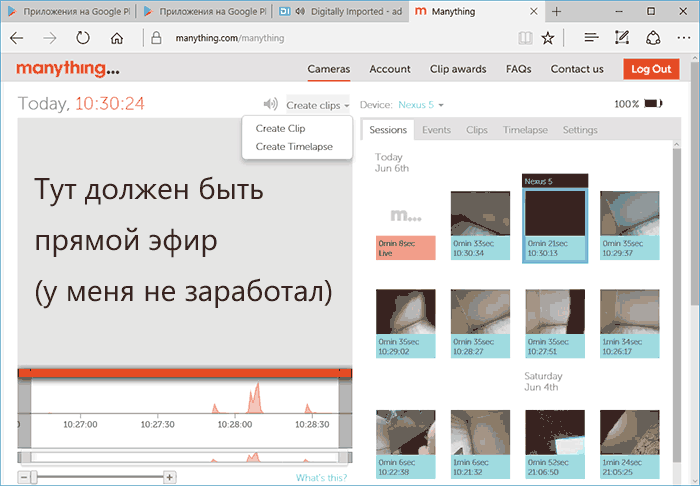The height and width of the screenshot is (486, 700).
Task: Click the sessions panel scrollbar
Action: click(676, 303)
